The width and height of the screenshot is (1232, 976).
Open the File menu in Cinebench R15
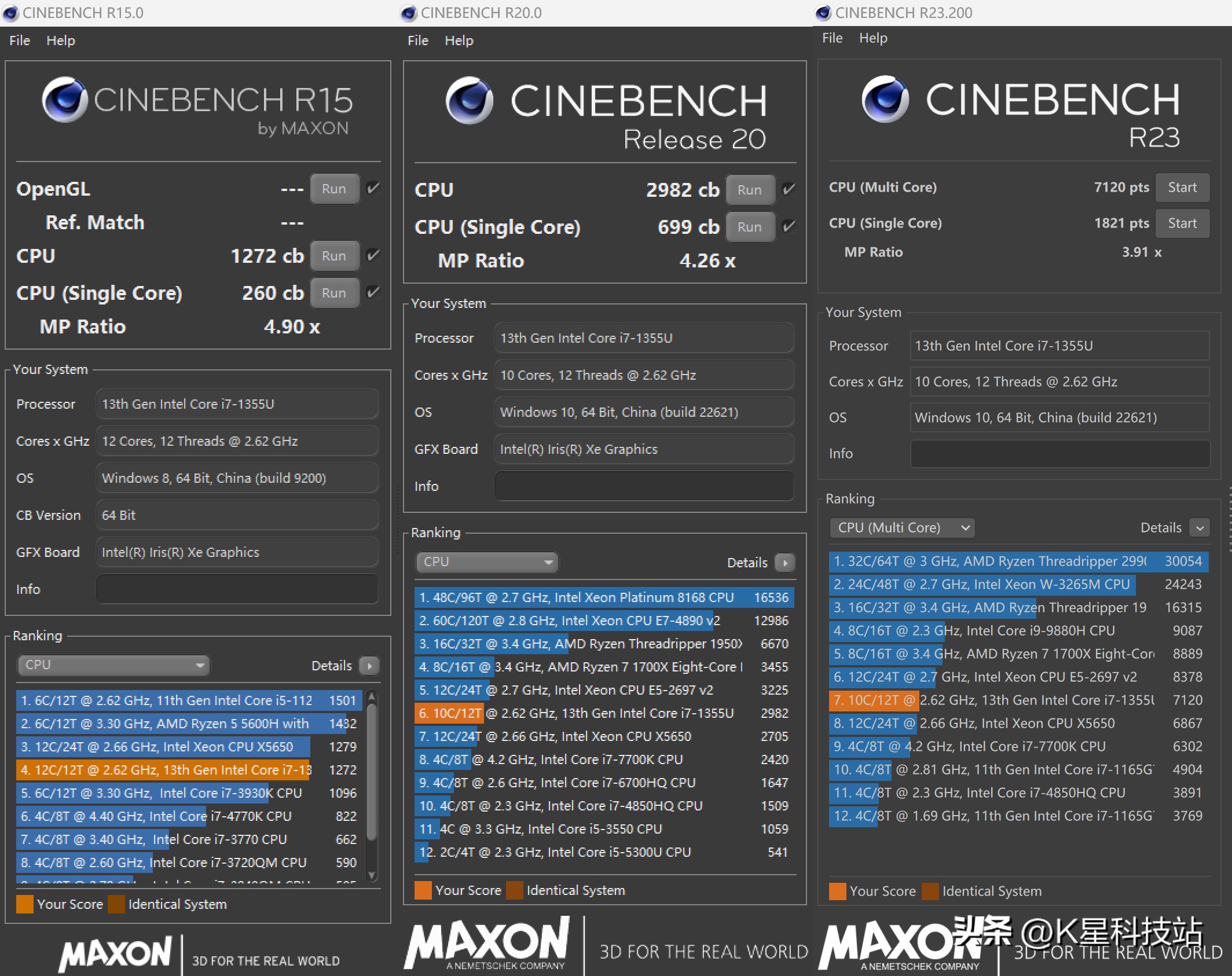point(20,41)
